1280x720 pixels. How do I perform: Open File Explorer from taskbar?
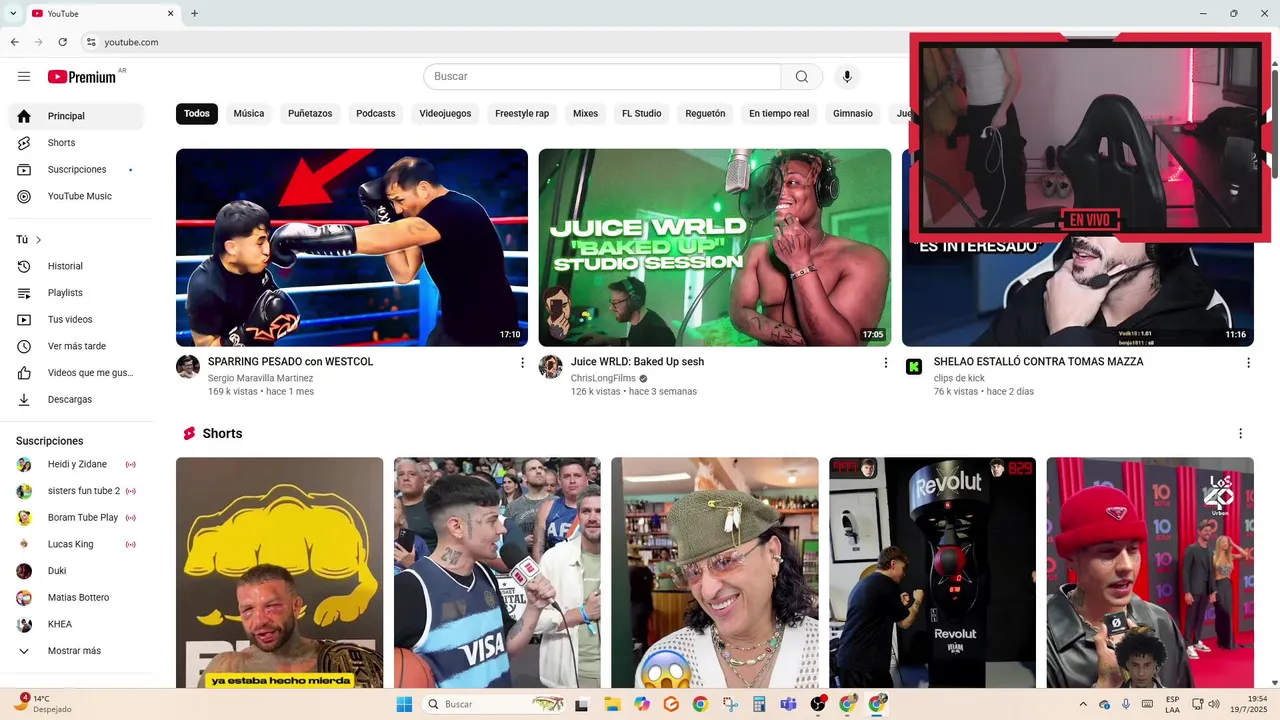tap(612, 704)
